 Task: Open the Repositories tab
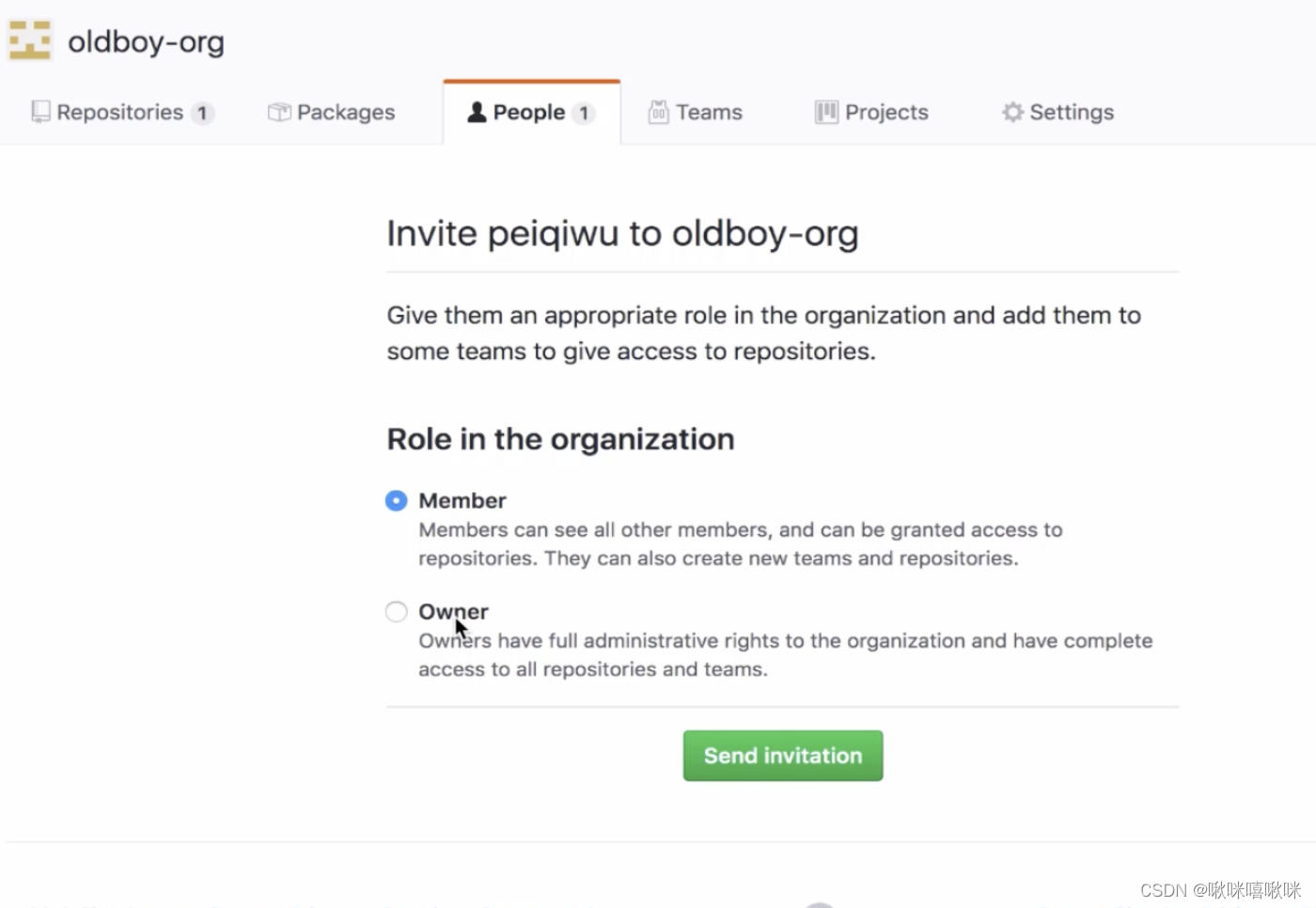[122, 112]
